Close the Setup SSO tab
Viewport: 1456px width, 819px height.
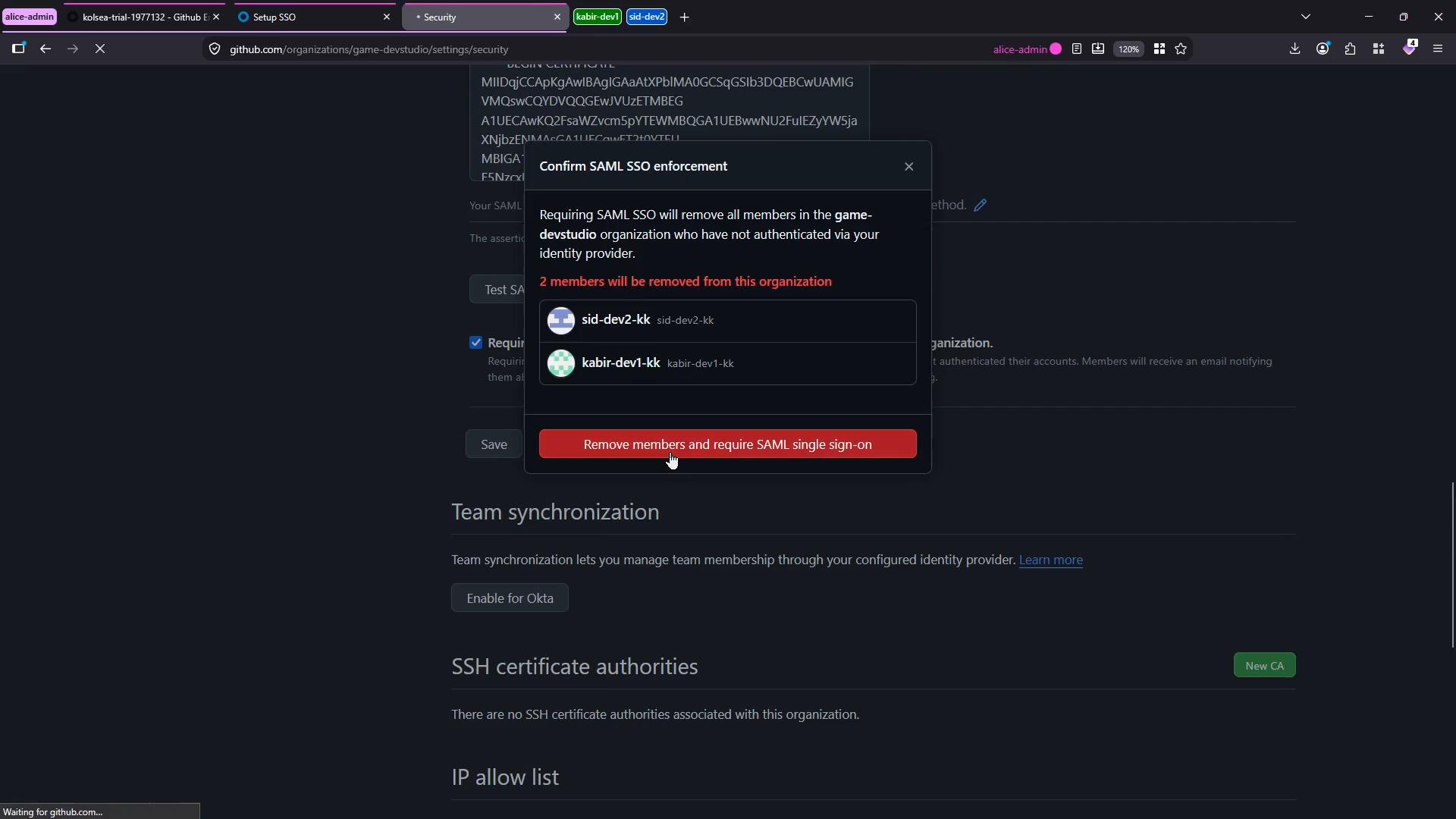(386, 17)
